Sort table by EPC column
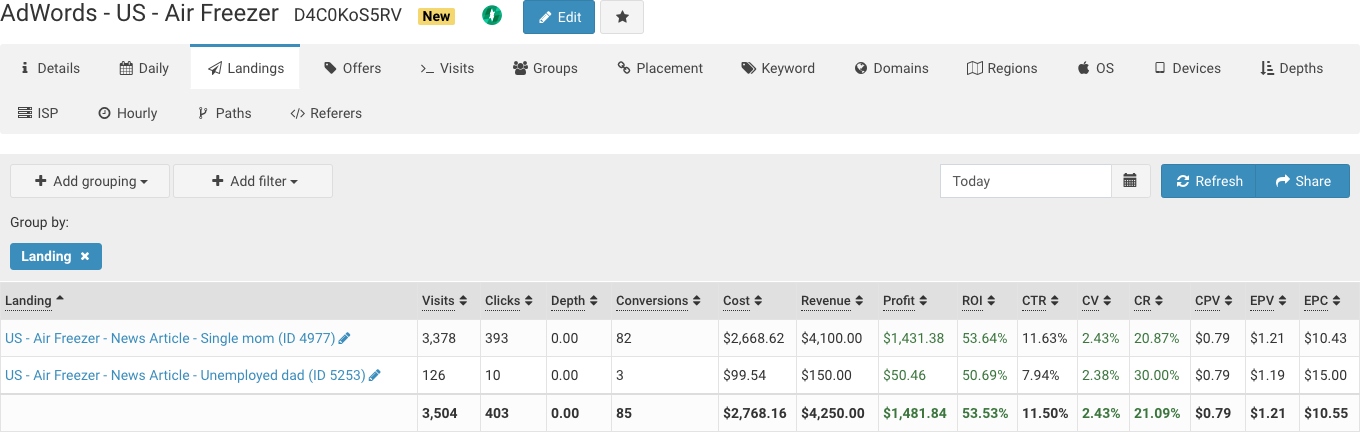Screen dimensions: 1360x432 (x=1322, y=300)
